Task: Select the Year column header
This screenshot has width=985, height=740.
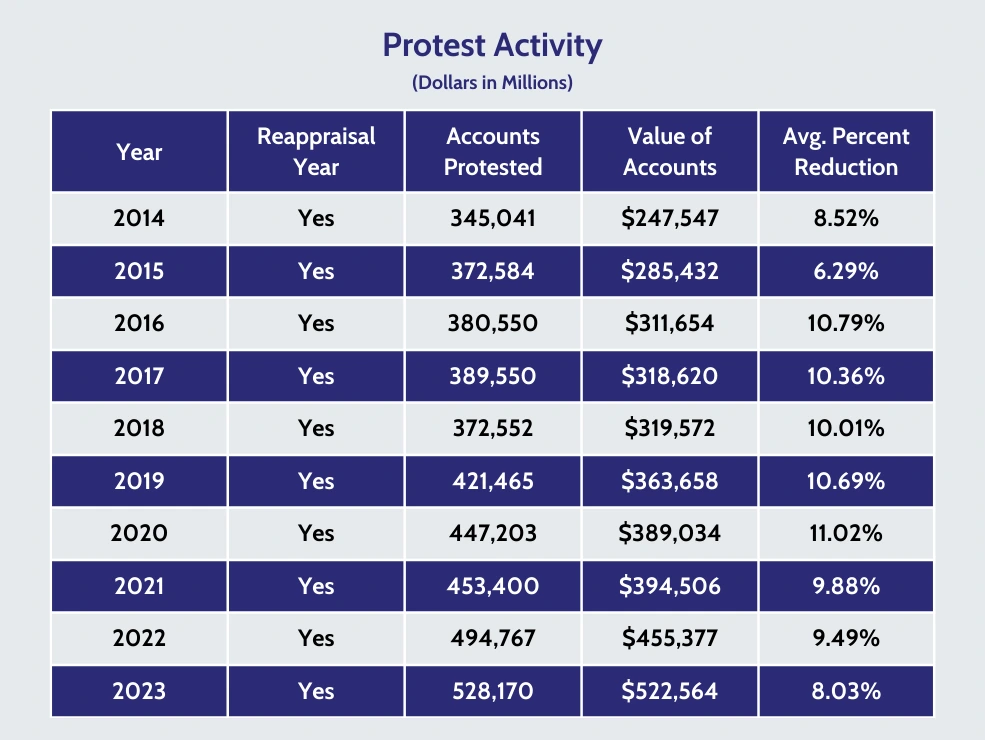Action: (x=139, y=152)
